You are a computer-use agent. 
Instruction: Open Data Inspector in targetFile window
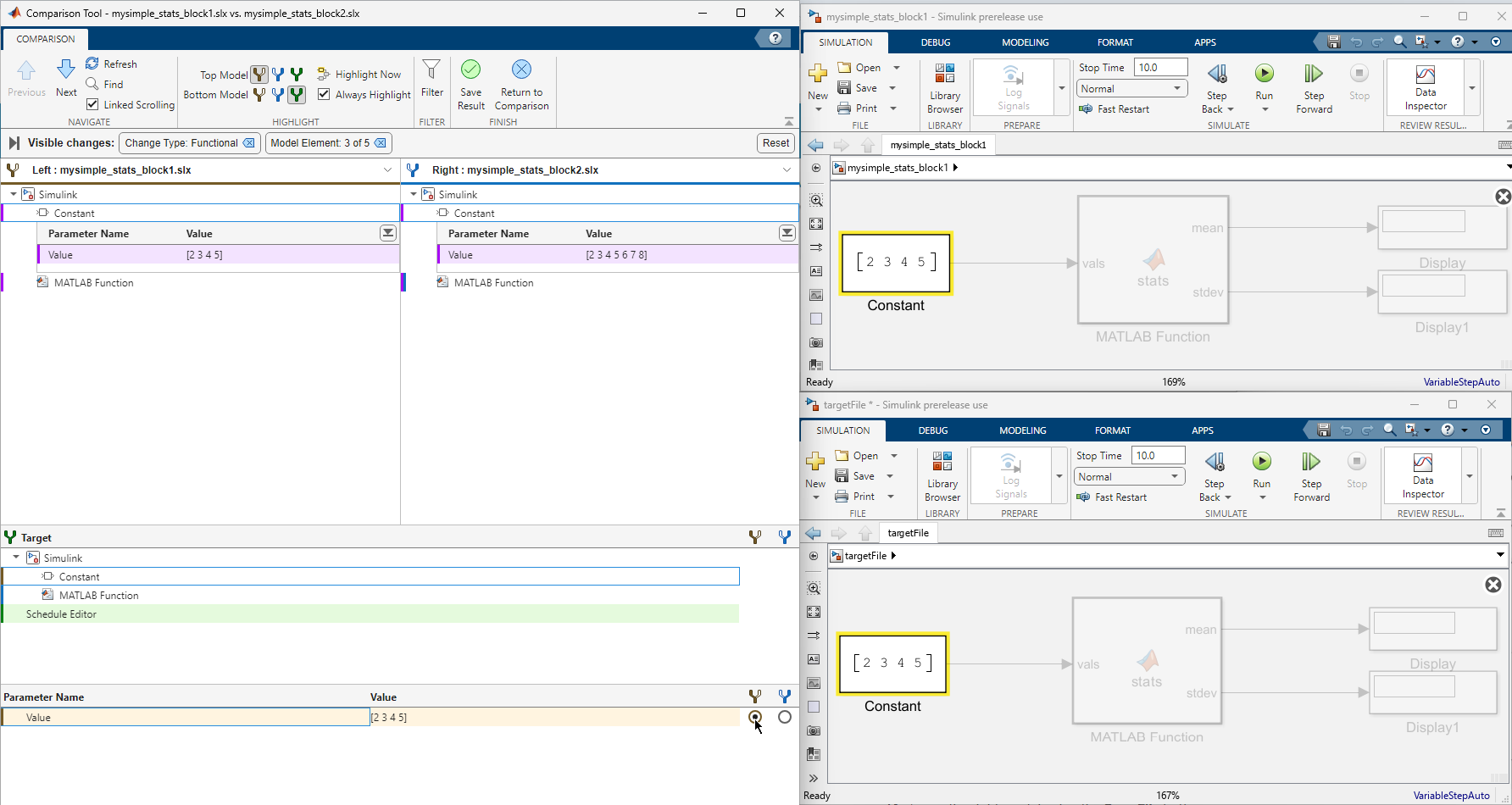coord(1423,475)
